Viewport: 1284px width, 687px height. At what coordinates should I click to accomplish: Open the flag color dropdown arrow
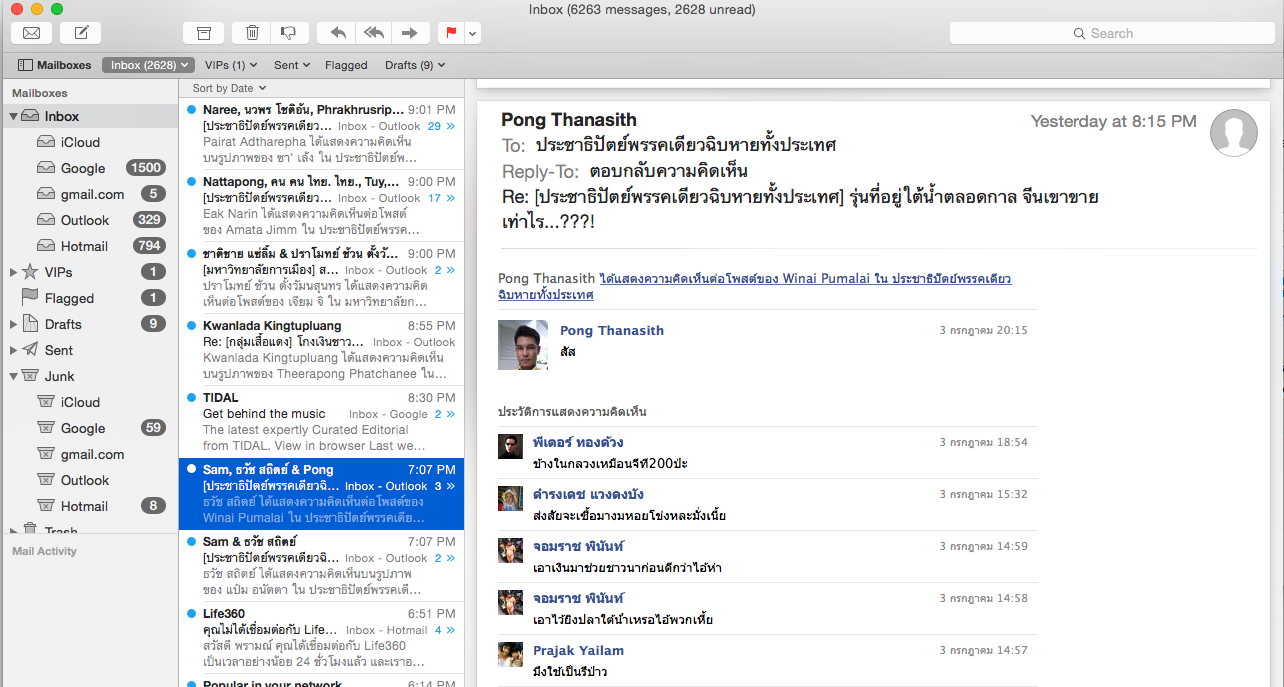(472, 33)
